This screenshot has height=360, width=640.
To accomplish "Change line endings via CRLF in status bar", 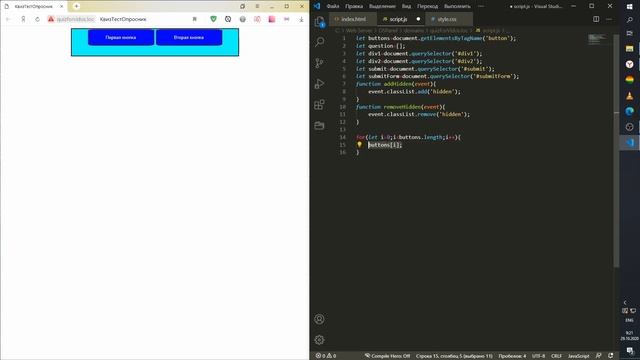I will point(556,356).
